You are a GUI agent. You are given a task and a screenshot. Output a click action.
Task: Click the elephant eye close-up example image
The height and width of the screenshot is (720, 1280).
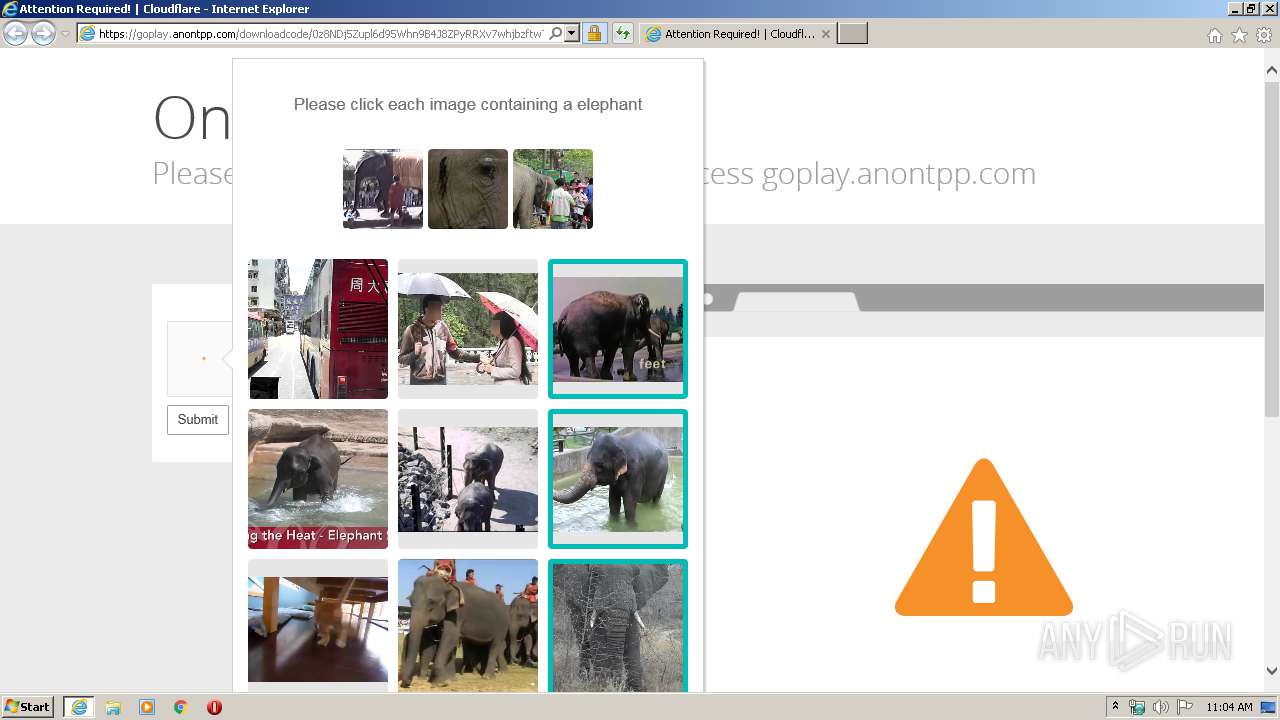(x=468, y=189)
